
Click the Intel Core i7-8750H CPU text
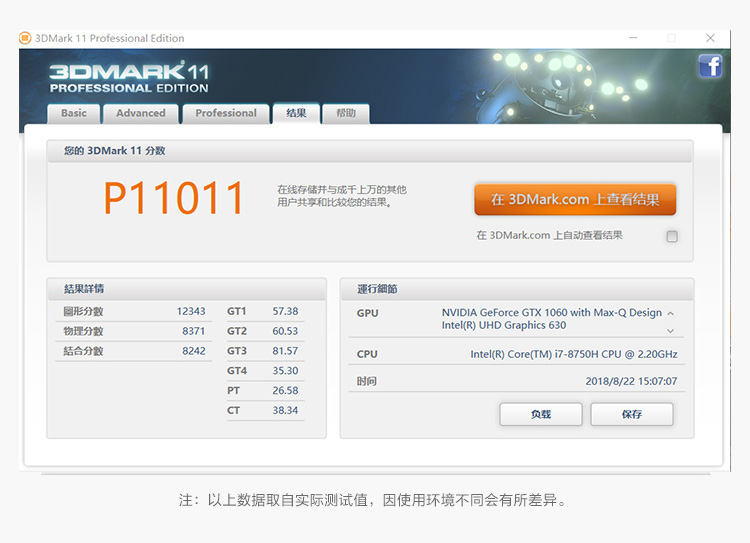[x=574, y=355]
